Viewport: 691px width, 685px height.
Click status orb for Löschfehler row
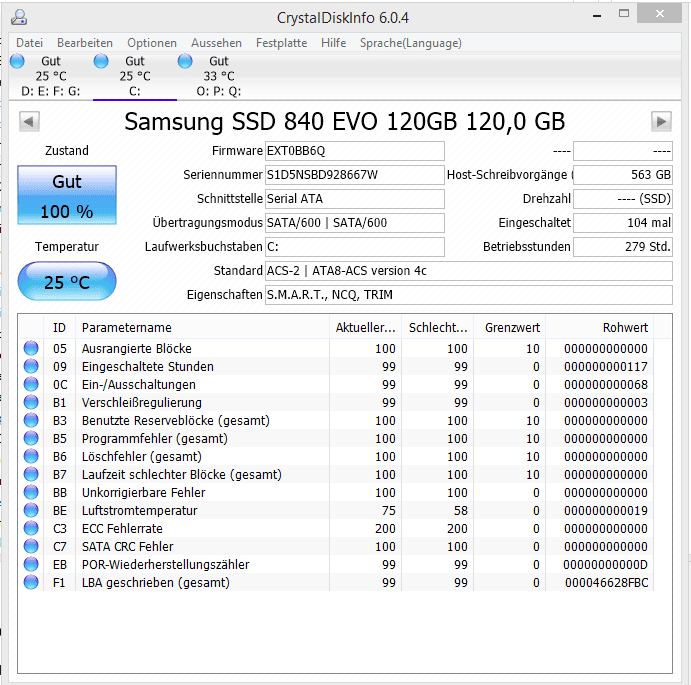31,456
